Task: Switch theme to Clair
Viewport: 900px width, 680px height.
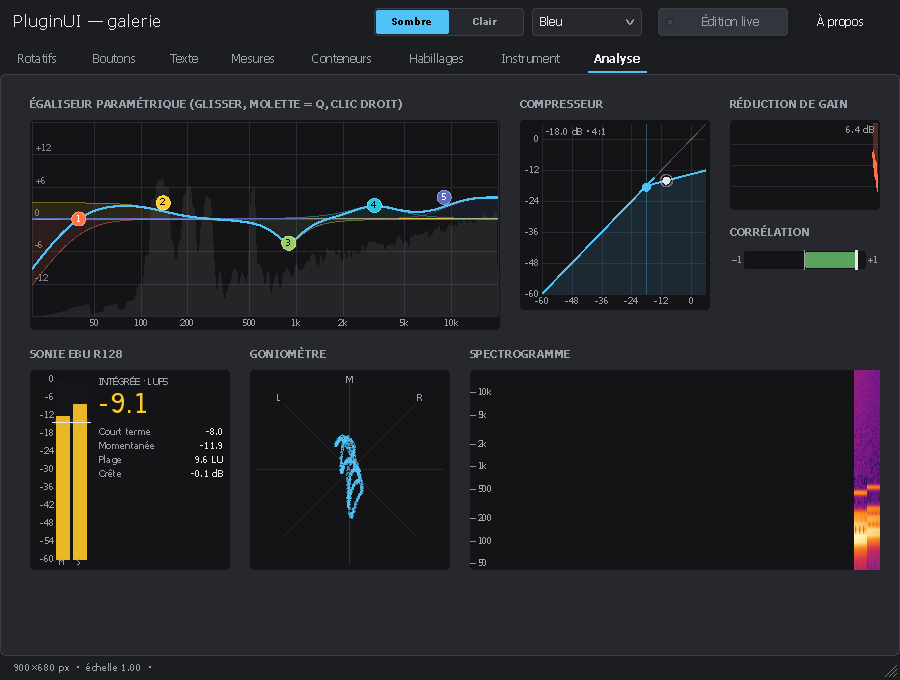Action: tap(484, 22)
